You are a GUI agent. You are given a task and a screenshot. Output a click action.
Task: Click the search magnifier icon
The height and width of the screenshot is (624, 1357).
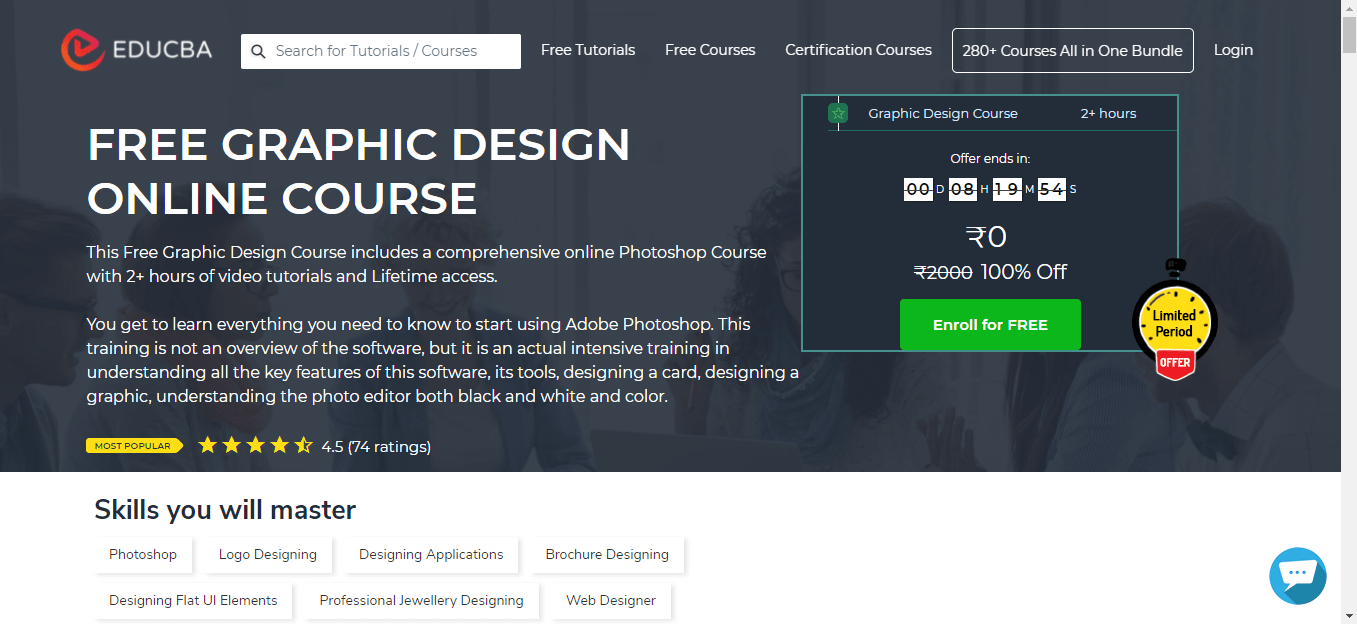click(258, 51)
